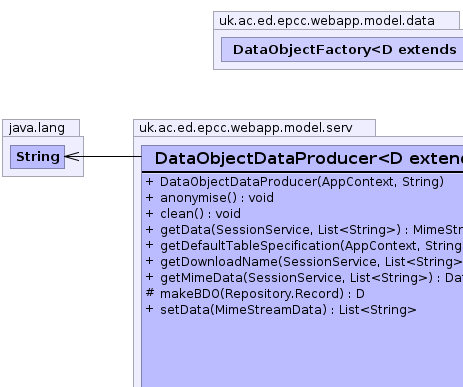
Task: Click the String class box
Action: (x=37, y=157)
